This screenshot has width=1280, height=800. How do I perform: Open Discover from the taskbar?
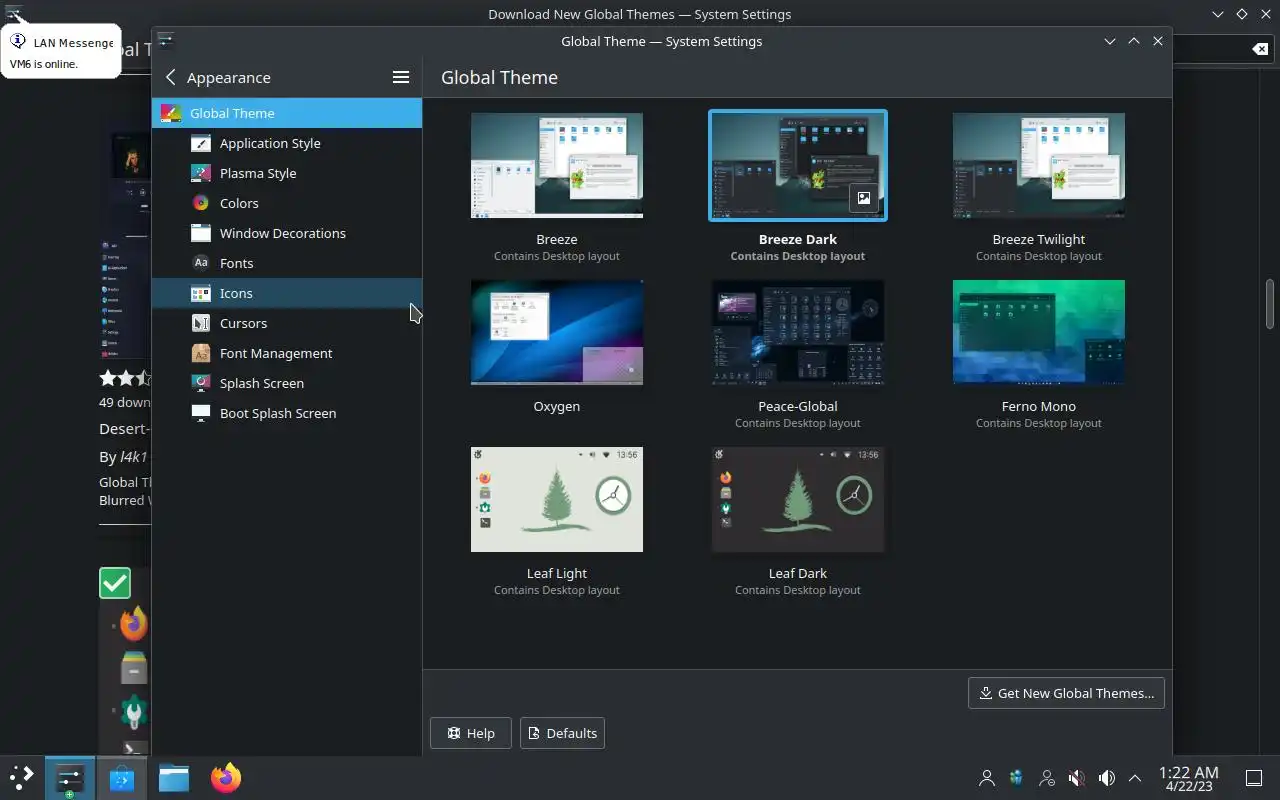click(x=122, y=778)
